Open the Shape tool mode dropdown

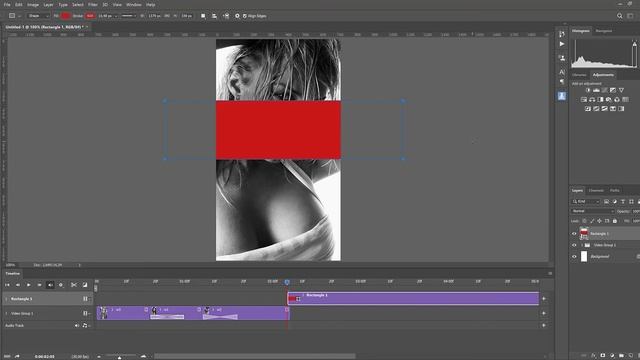(38, 16)
